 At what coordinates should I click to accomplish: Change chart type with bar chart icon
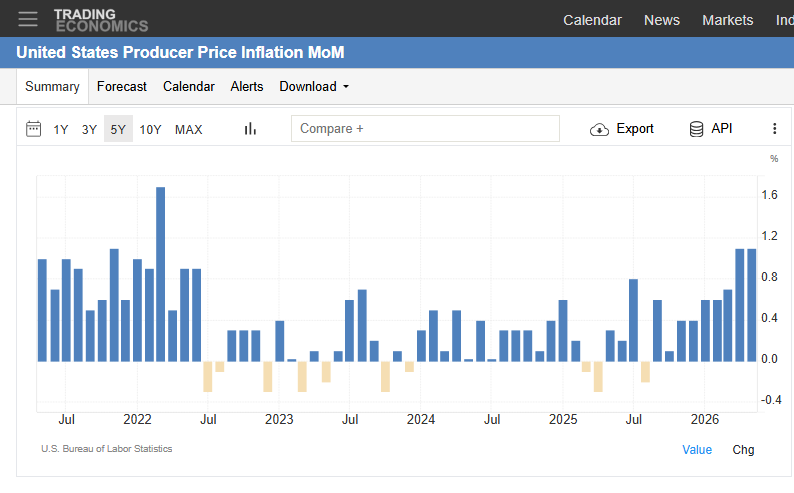point(250,129)
